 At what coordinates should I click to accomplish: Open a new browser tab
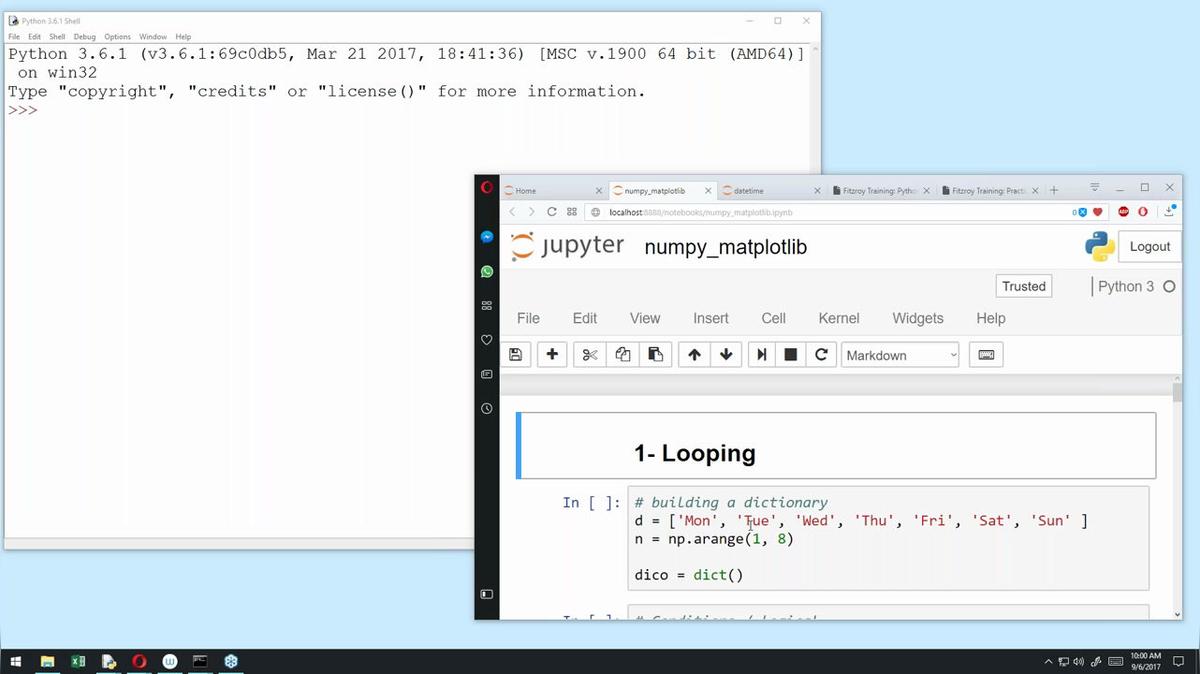pos(1054,190)
